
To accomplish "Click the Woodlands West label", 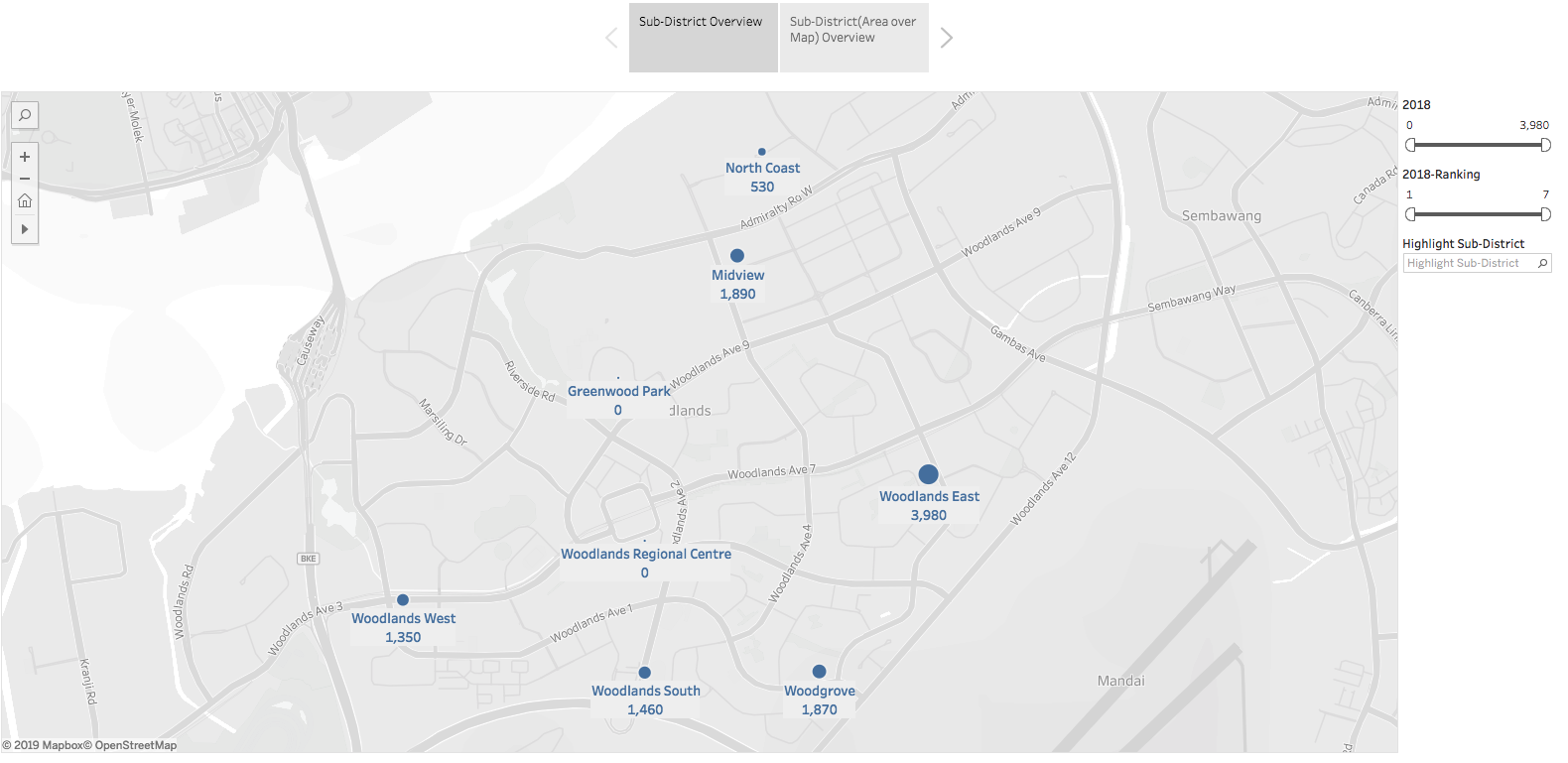I will (403, 618).
